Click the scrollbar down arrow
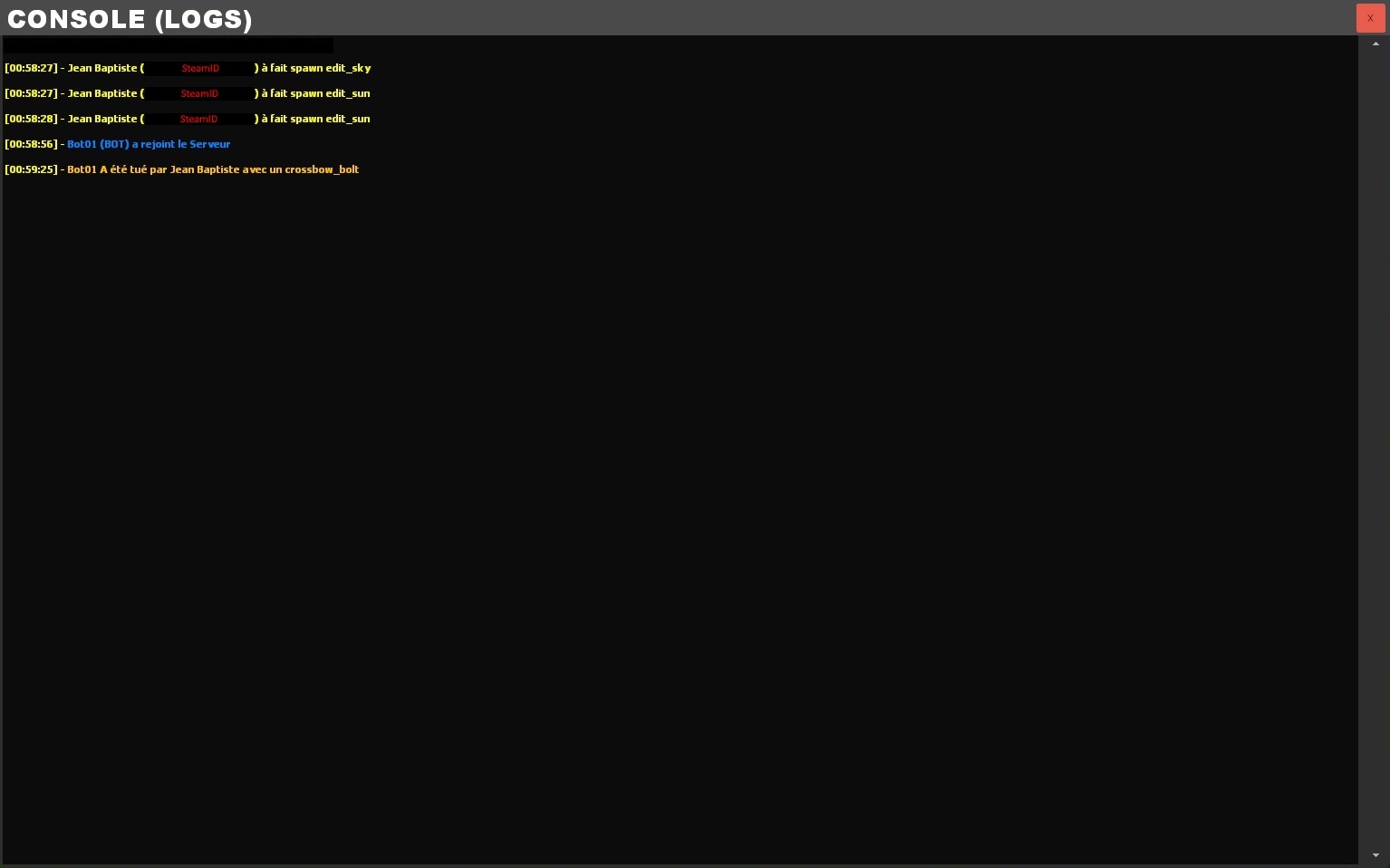The height and width of the screenshot is (868, 1390). [x=1376, y=855]
